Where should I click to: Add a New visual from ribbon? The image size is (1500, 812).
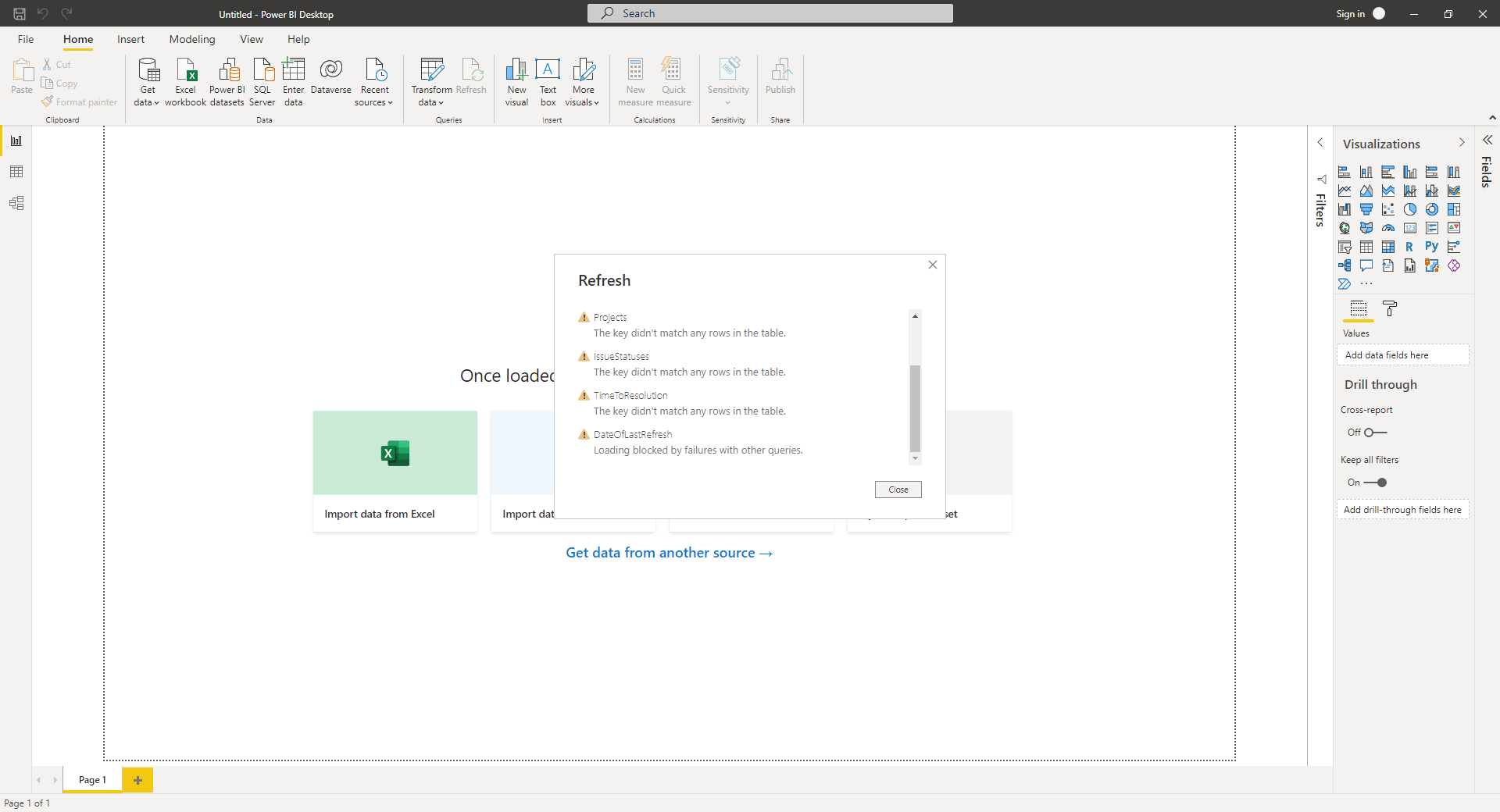click(516, 81)
